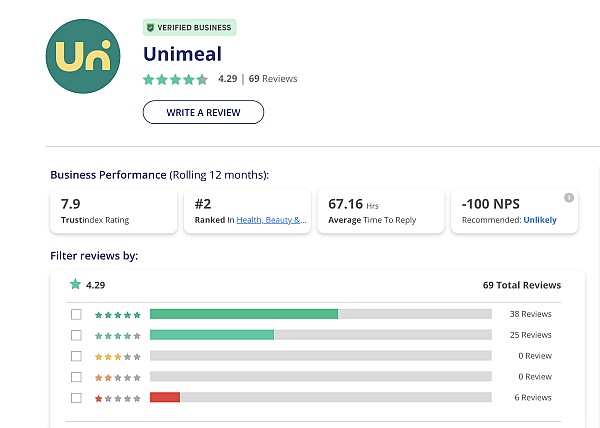Click the one-star rating row stars

click(x=118, y=398)
